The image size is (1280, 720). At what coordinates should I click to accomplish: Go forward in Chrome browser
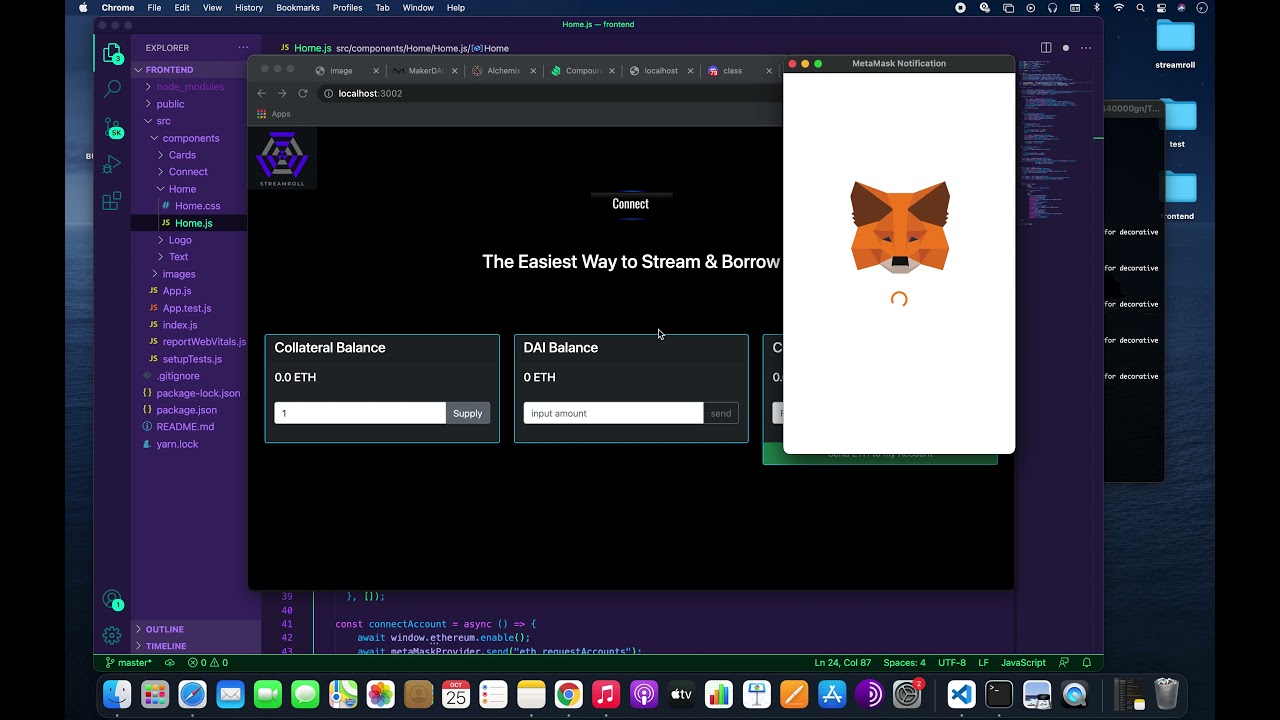click(282, 93)
